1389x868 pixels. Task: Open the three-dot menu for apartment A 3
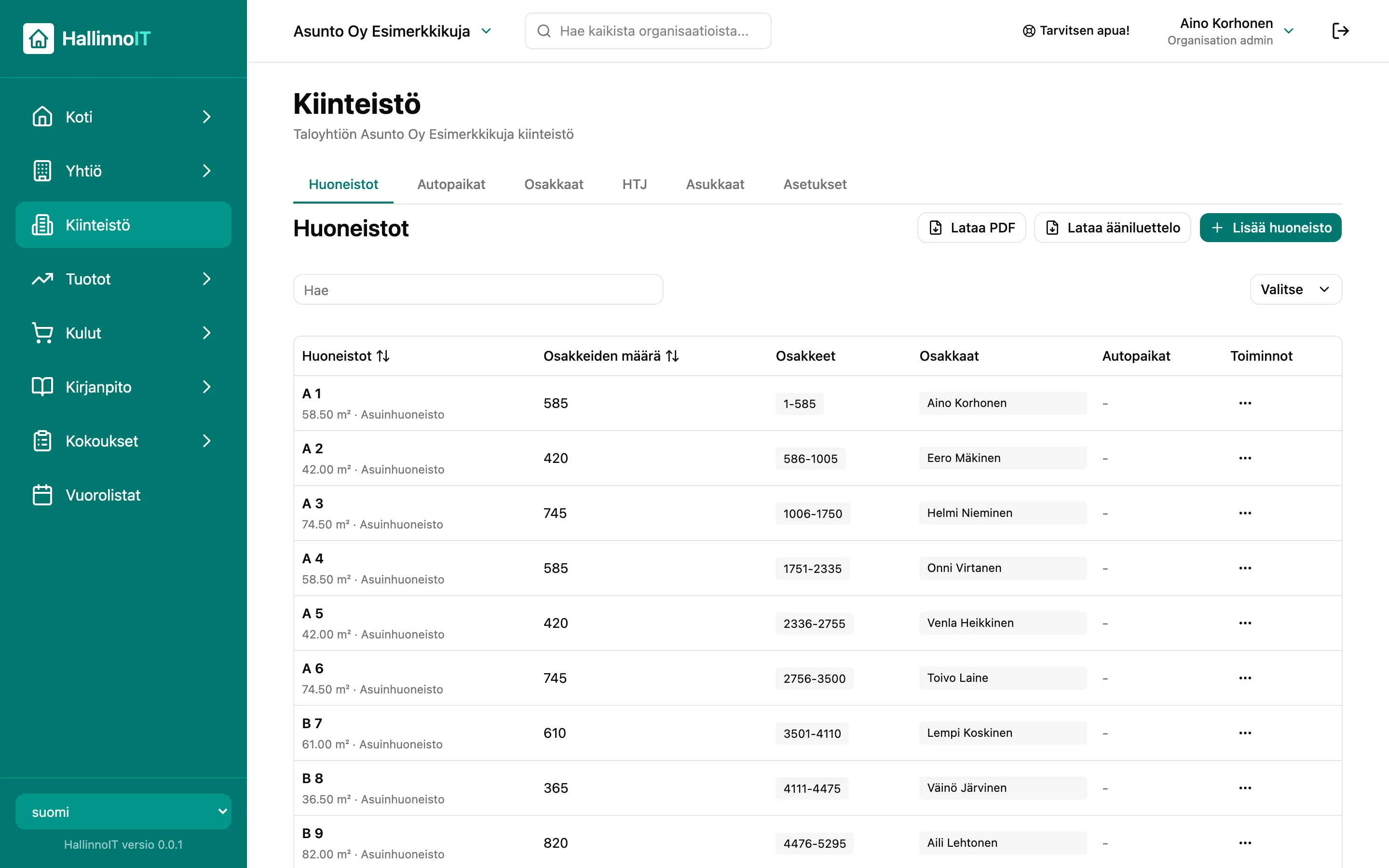(x=1245, y=513)
